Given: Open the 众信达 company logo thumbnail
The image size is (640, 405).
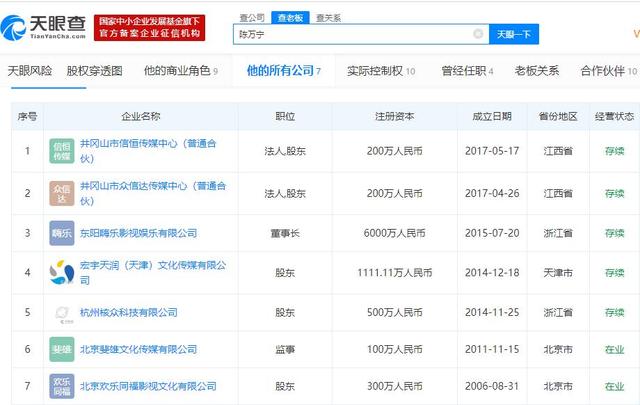Looking at the screenshot, I should (62, 194).
